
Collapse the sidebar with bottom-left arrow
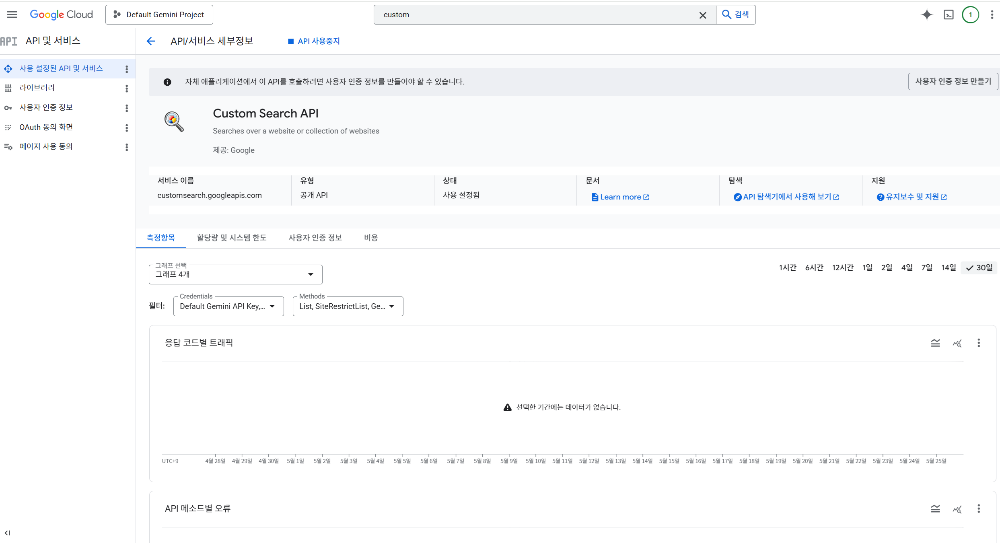pyautogui.click(x=7, y=532)
